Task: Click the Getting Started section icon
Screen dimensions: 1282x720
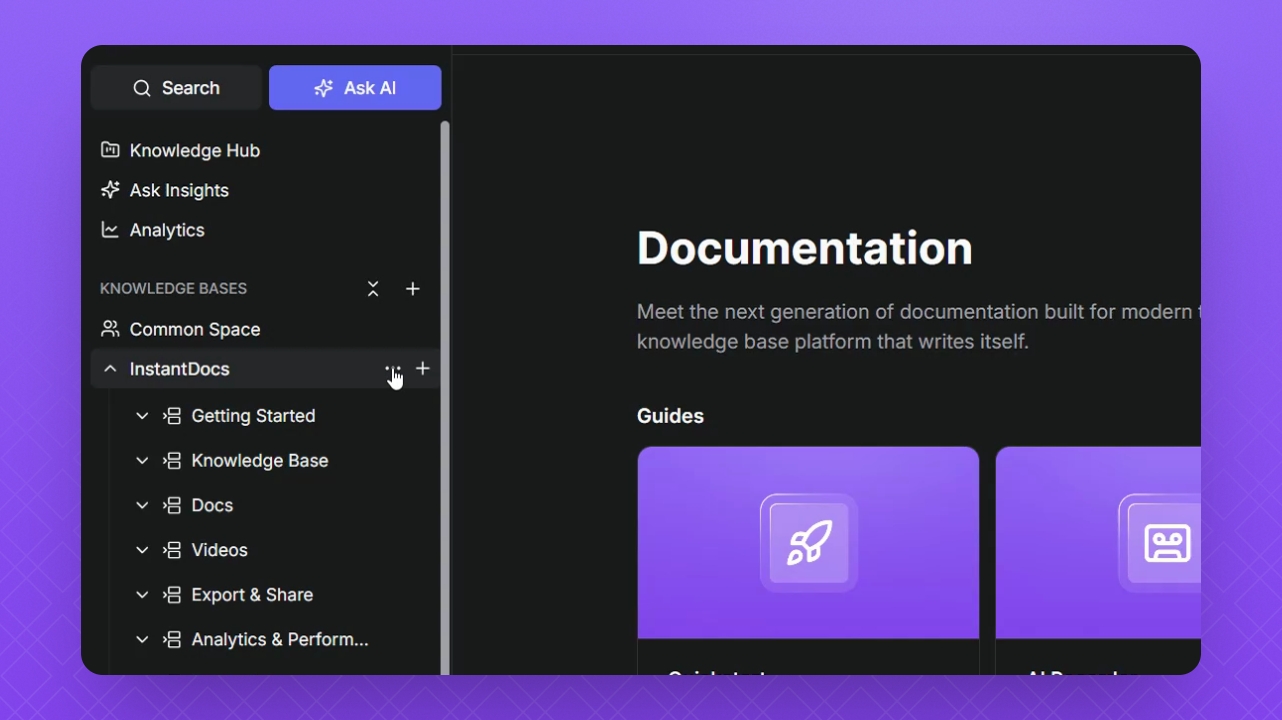Action: [172, 416]
